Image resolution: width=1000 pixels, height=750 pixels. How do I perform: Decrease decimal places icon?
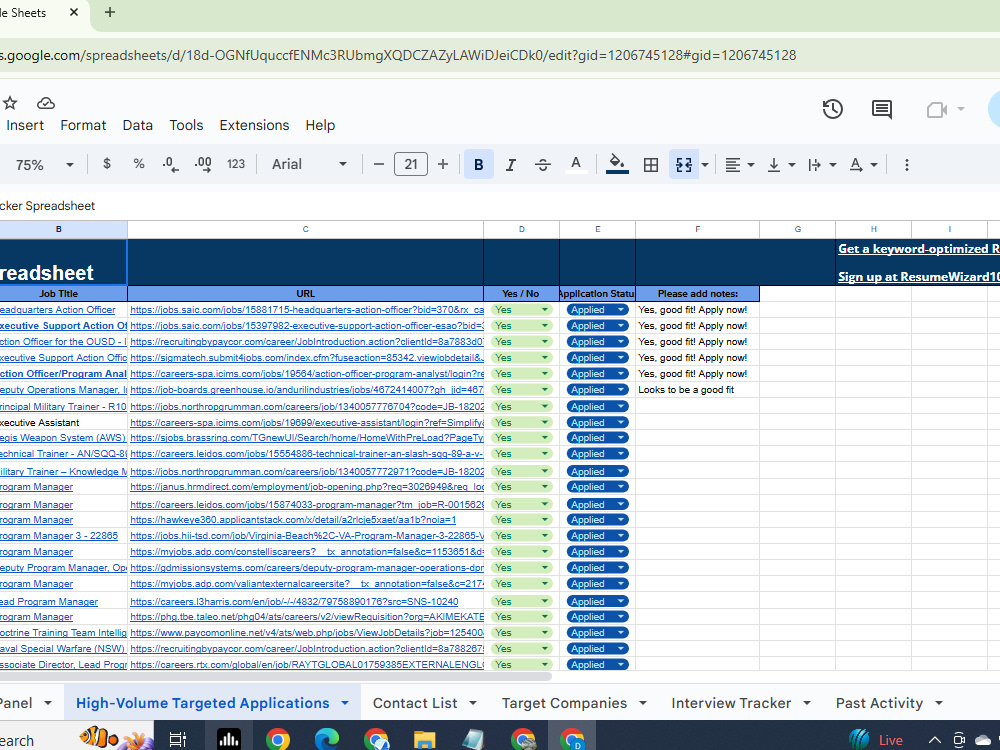pos(170,165)
